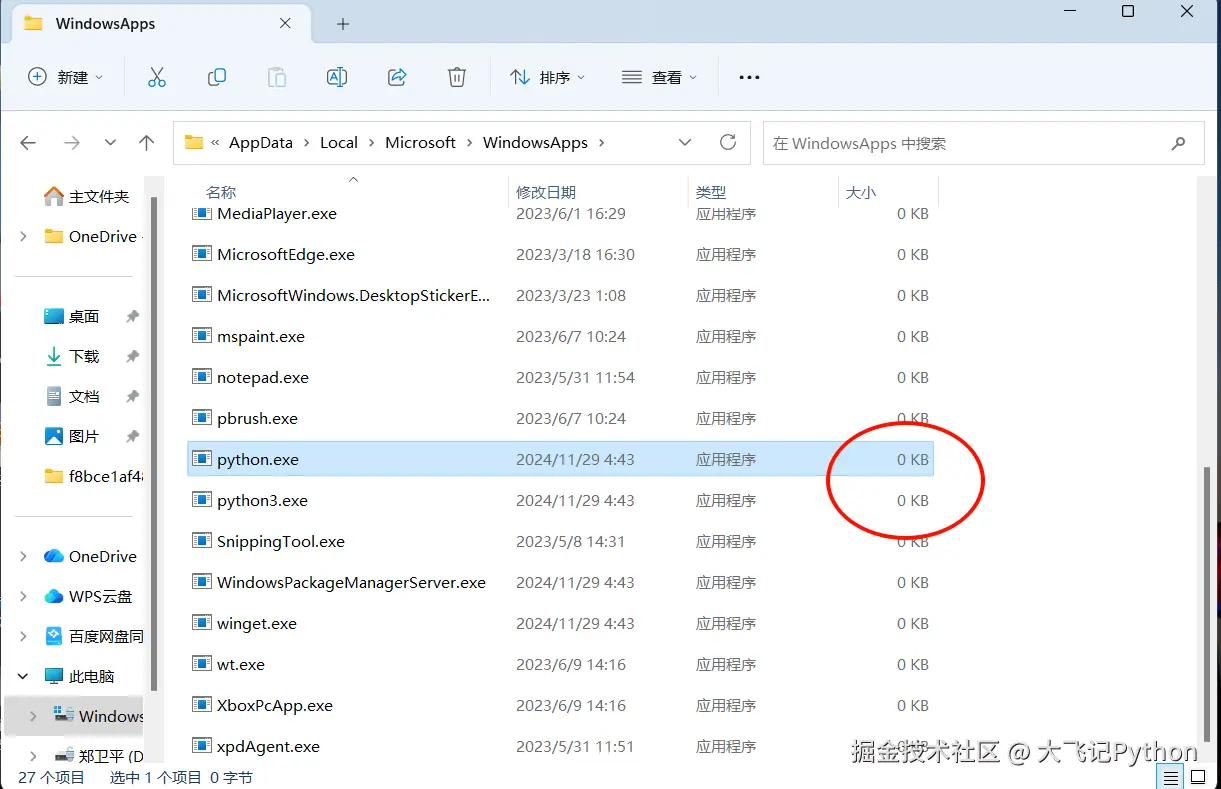Click pin icon beside 下载
Viewport: 1221px width, 789px height.
coord(132,356)
